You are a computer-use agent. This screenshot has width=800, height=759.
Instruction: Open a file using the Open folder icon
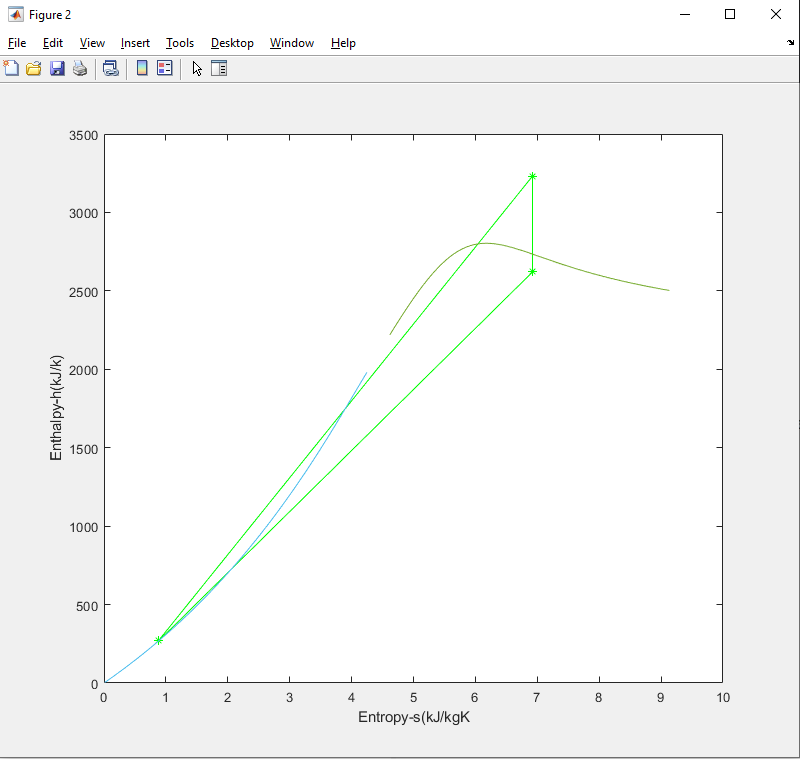[x=34, y=68]
